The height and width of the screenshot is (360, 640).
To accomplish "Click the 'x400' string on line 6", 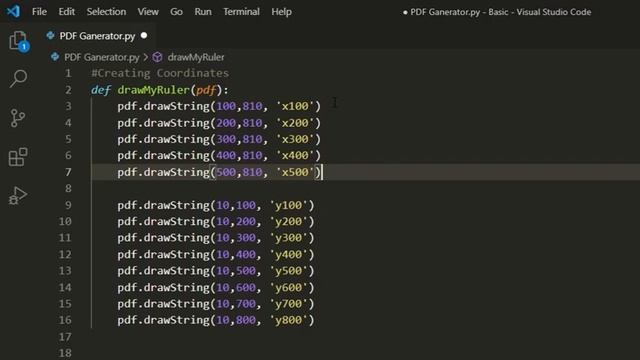I will (295, 156).
